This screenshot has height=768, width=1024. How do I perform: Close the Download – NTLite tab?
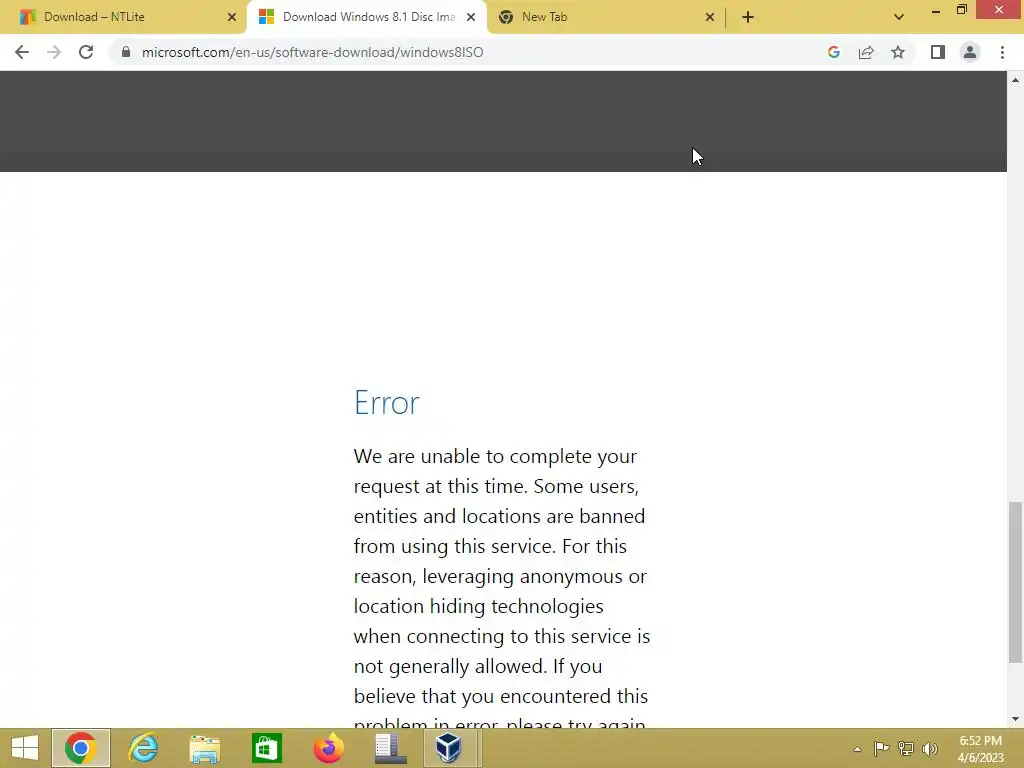click(x=232, y=17)
